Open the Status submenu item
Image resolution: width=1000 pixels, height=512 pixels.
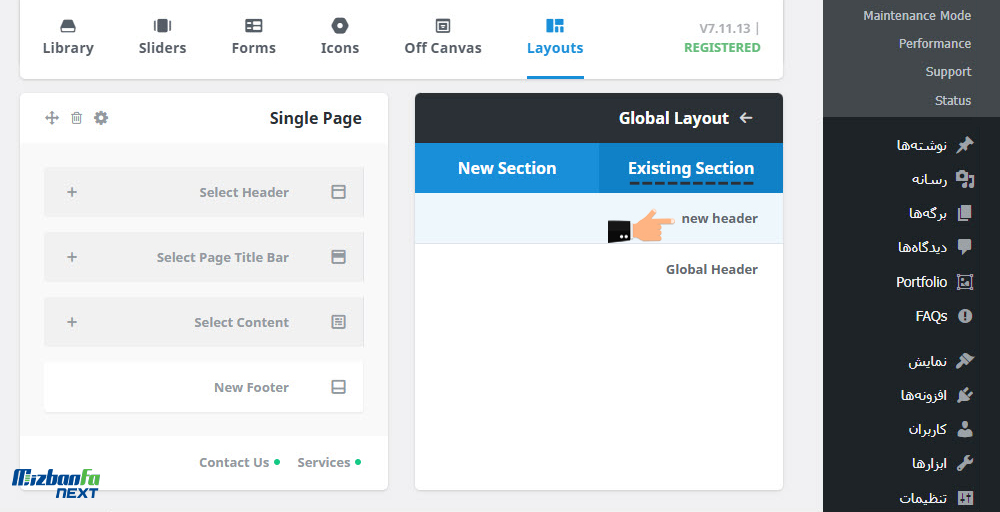[953, 100]
